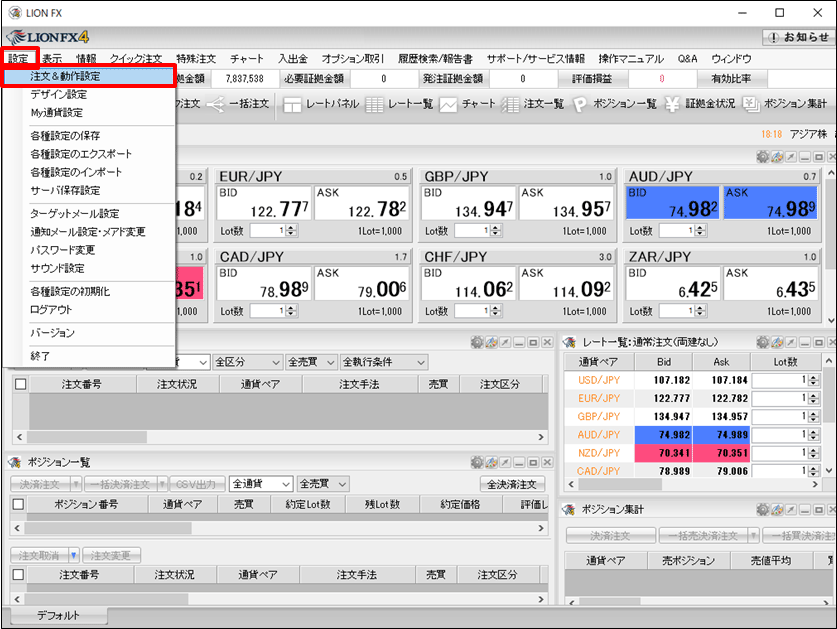Open the 全区分 filter dropdown
The width and height of the screenshot is (837, 629).
[x=248, y=362]
